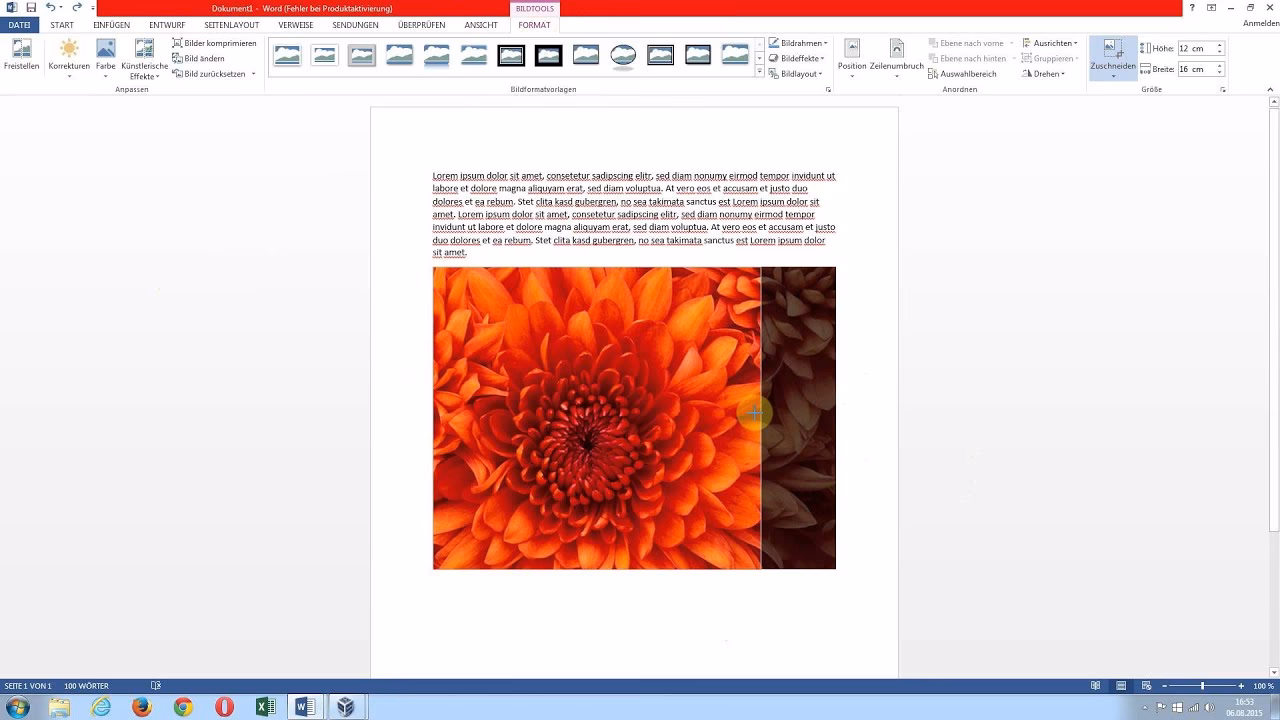
Task: Switch to the Lesemodus view in status bar
Action: [x=1095, y=686]
